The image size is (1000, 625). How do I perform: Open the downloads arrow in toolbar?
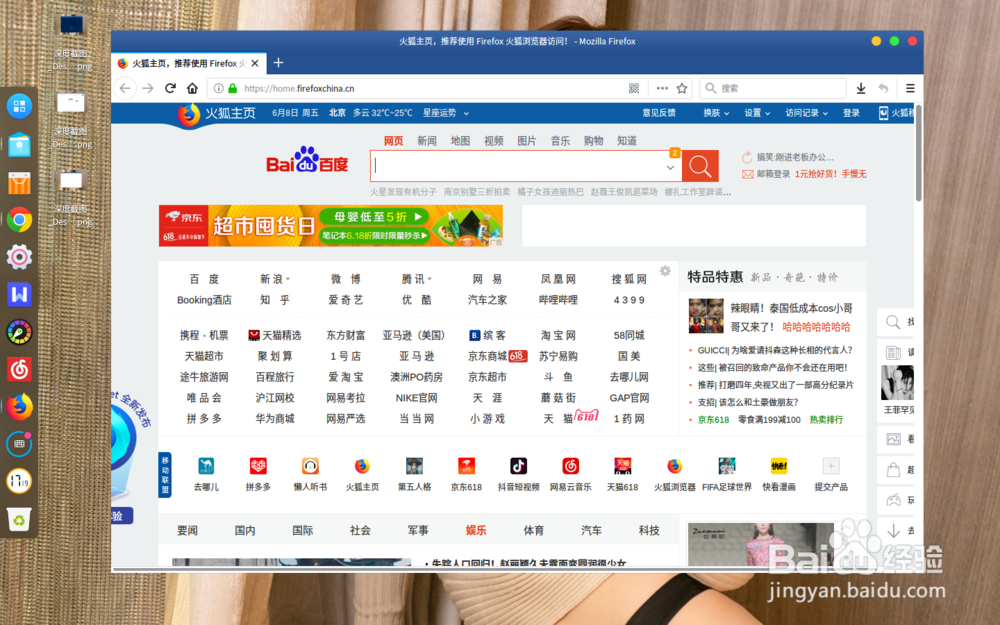[860, 88]
